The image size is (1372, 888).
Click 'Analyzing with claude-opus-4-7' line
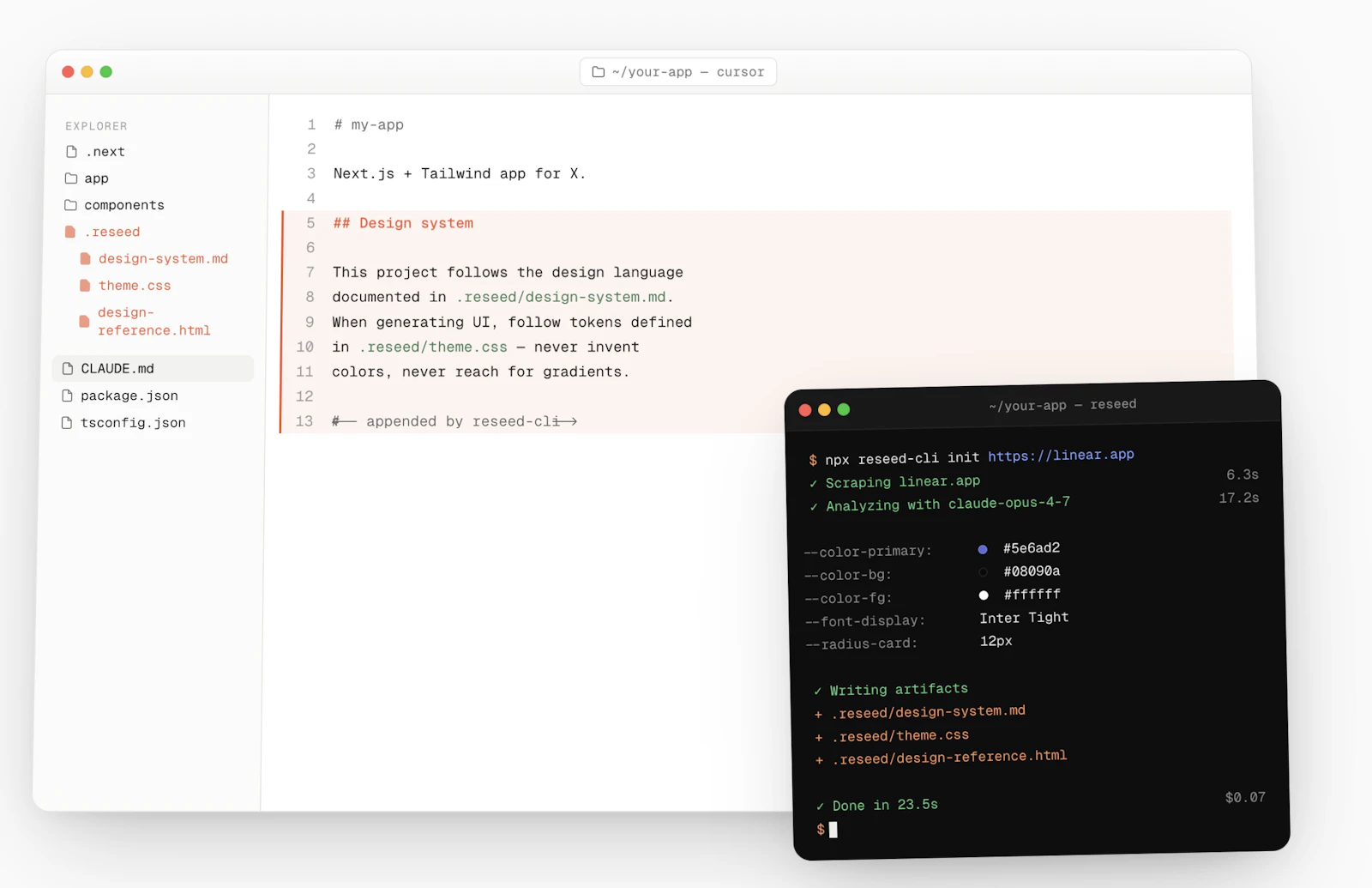click(941, 504)
